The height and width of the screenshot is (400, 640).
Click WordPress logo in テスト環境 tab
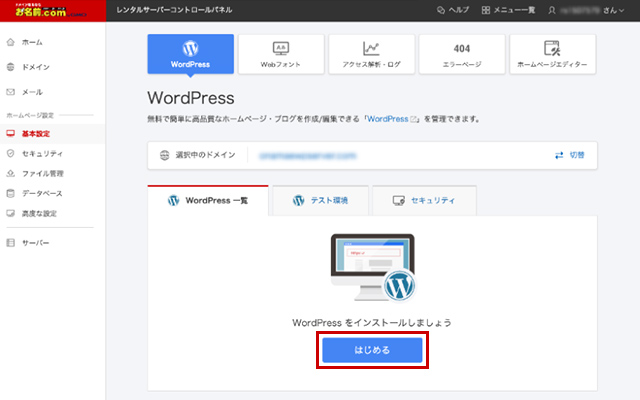[x=298, y=200]
